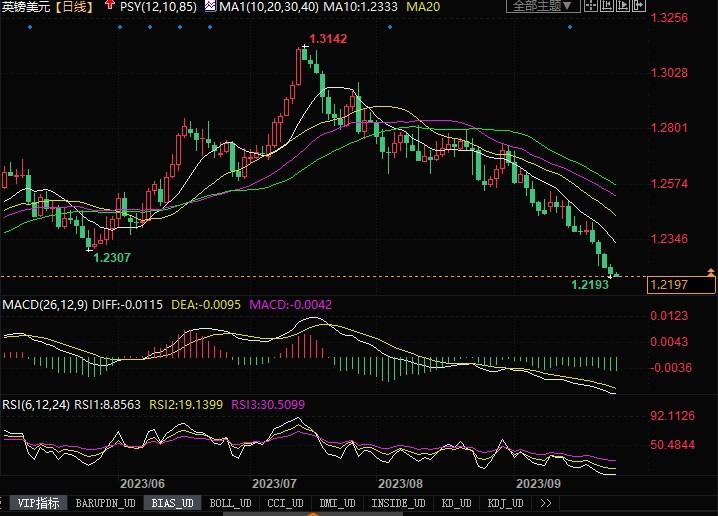Click the RSI(6,12,24) indicator label

tap(36, 405)
